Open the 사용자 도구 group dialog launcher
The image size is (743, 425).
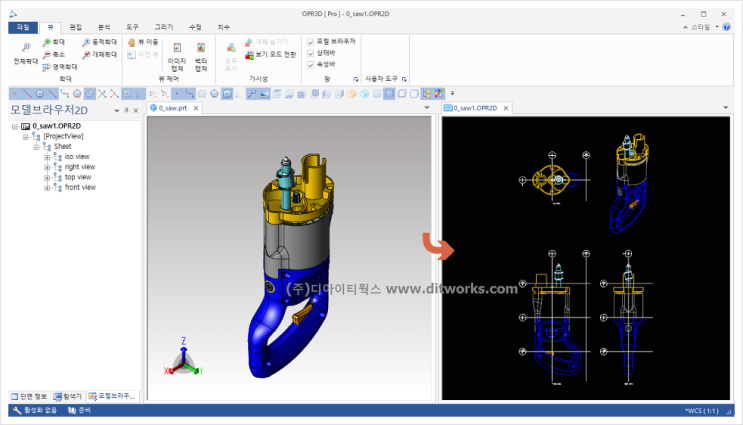[x=404, y=79]
